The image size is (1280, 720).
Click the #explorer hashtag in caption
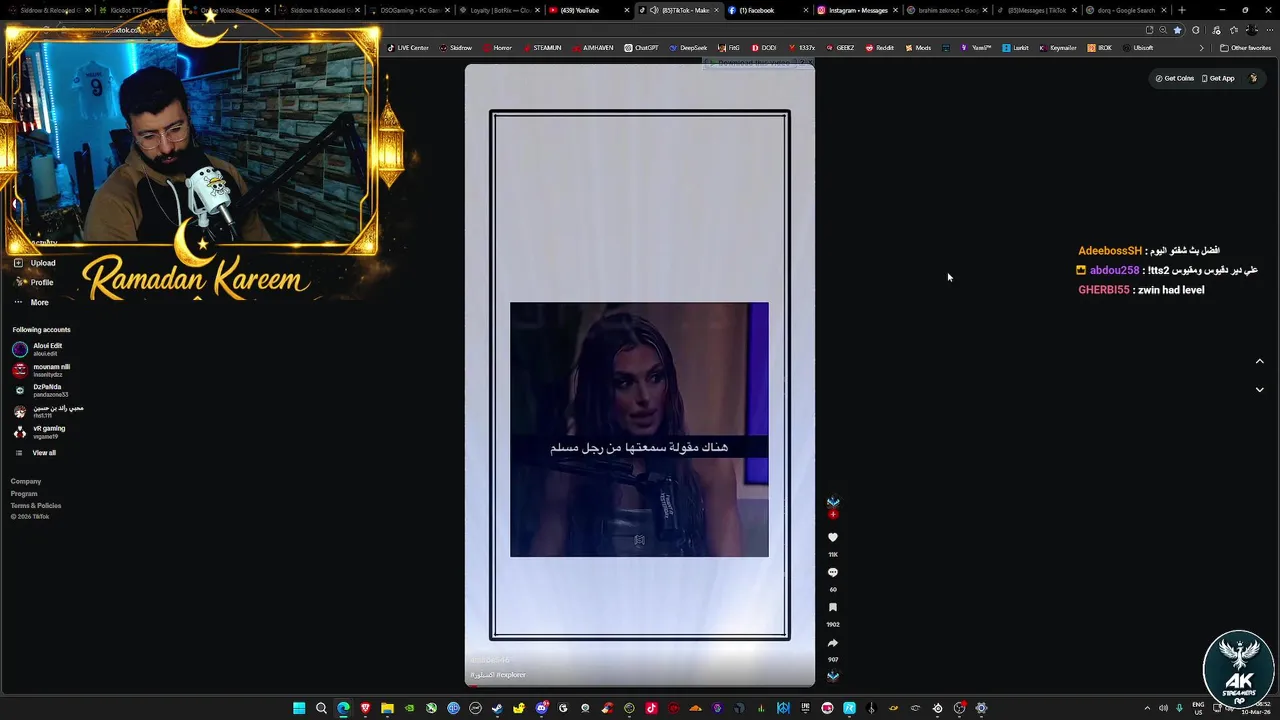click(511, 675)
